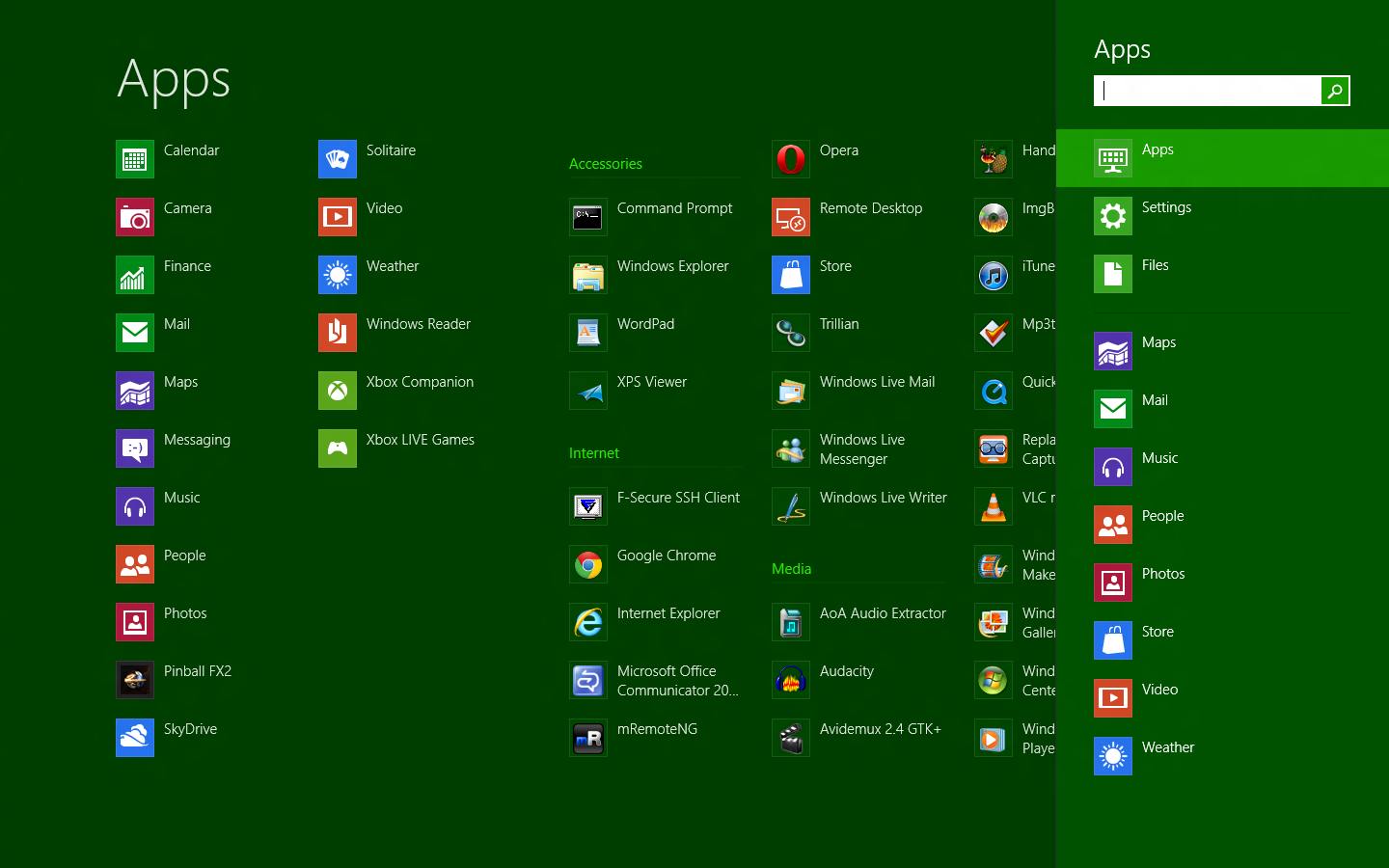1389x868 pixels.
Task: Open XPS Viewer icon
Action: coord(588,391)
